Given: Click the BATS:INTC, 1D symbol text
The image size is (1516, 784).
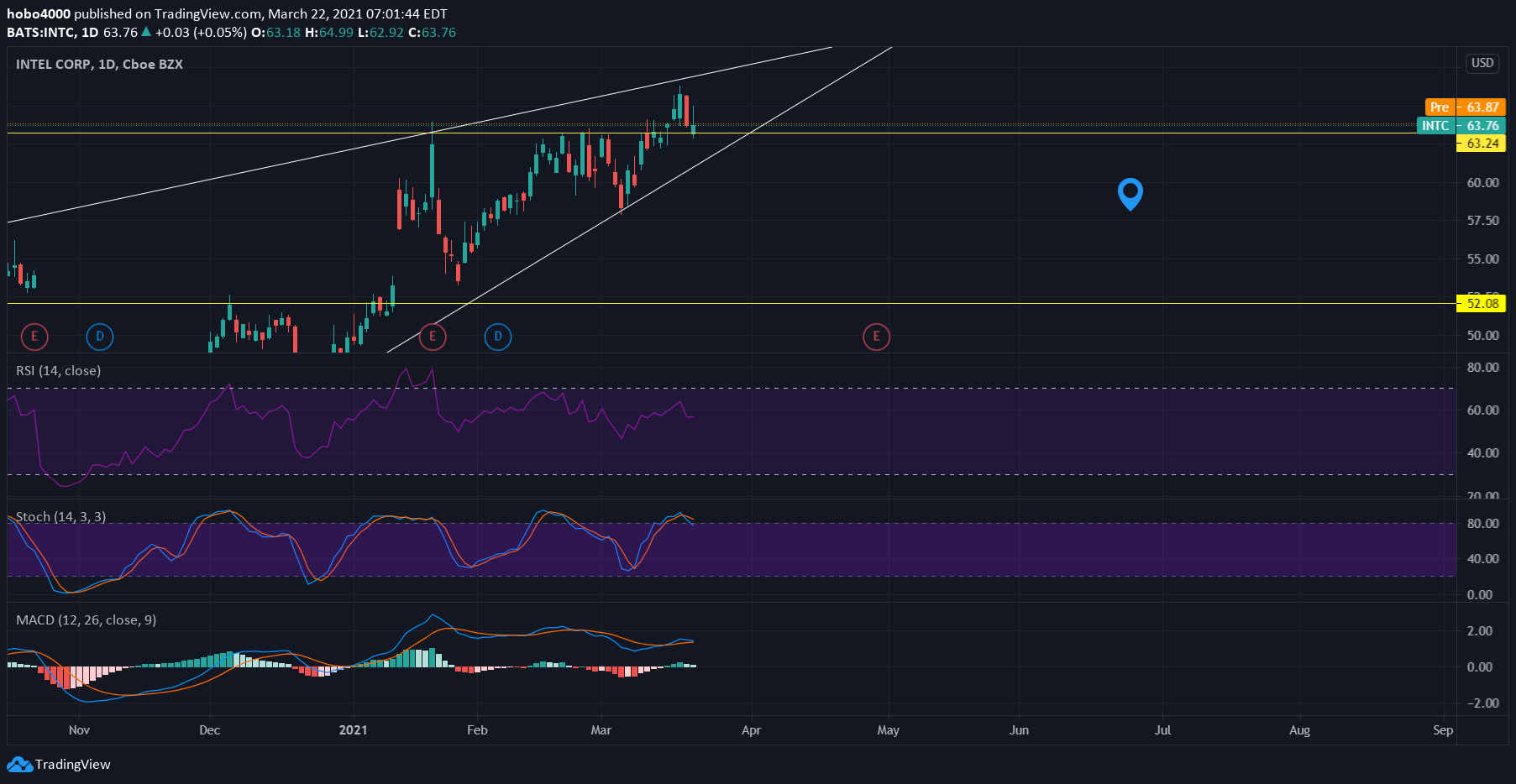Looking at the screenshot, I should tap(52, 33).
